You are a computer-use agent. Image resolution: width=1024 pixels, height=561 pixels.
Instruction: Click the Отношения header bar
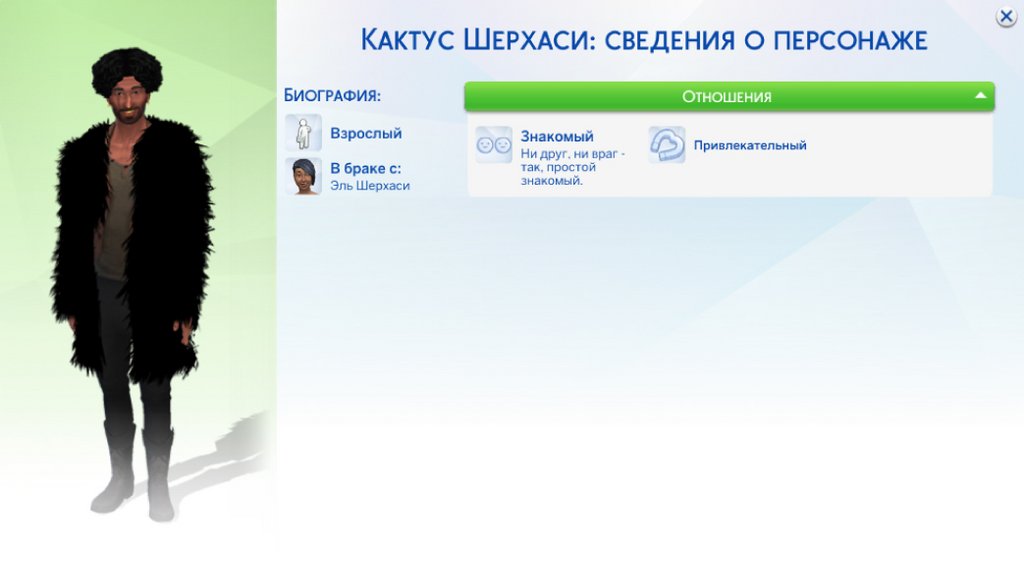coord(729,97)
